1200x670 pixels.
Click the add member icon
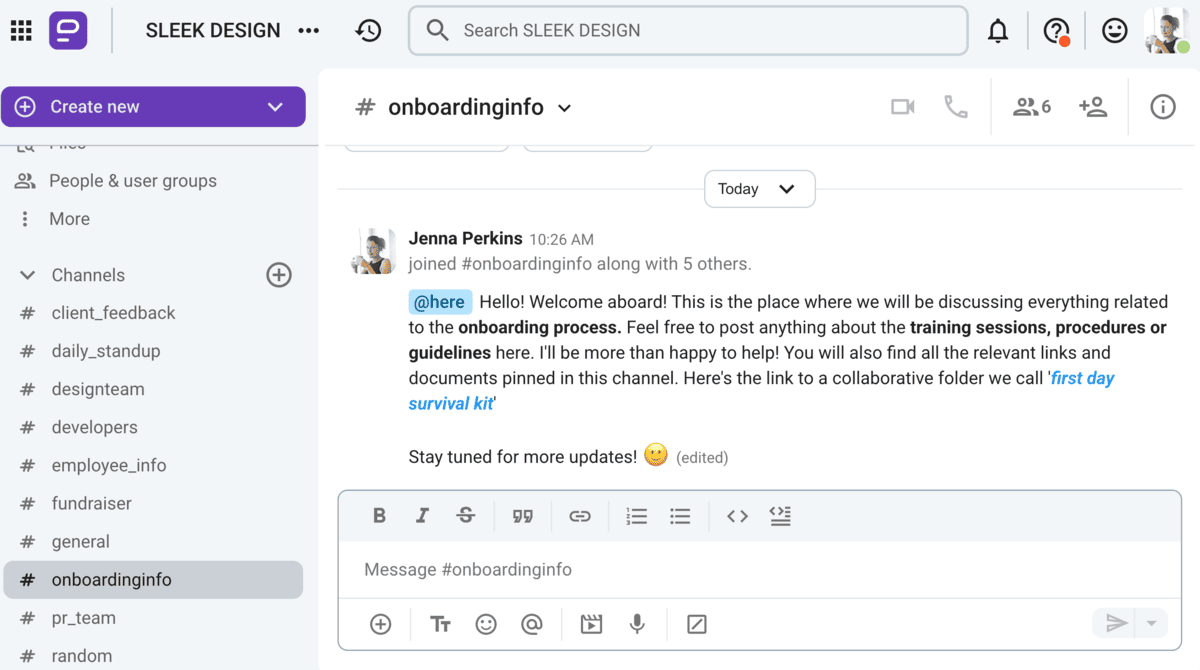[1092, 107]
